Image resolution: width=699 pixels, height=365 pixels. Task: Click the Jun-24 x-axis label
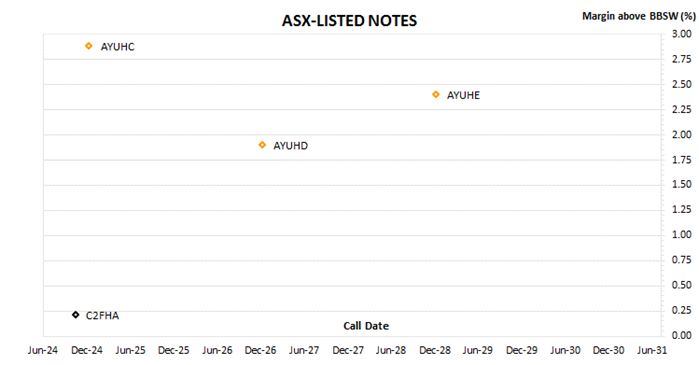[43, 350]
